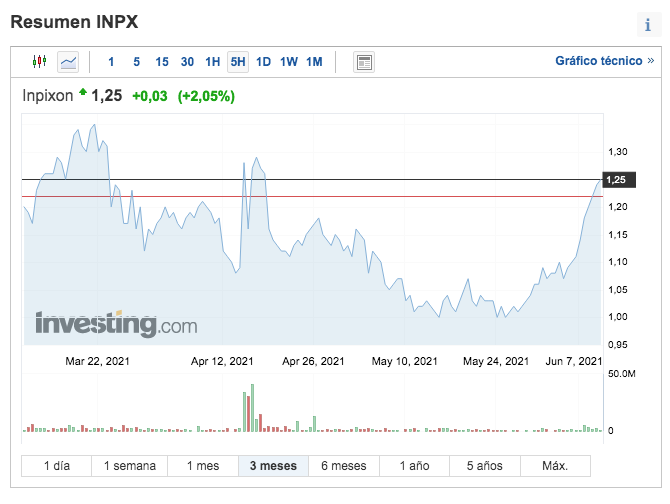Select the 15 minute interval
The image size is (670, 504).
[162, 62]
